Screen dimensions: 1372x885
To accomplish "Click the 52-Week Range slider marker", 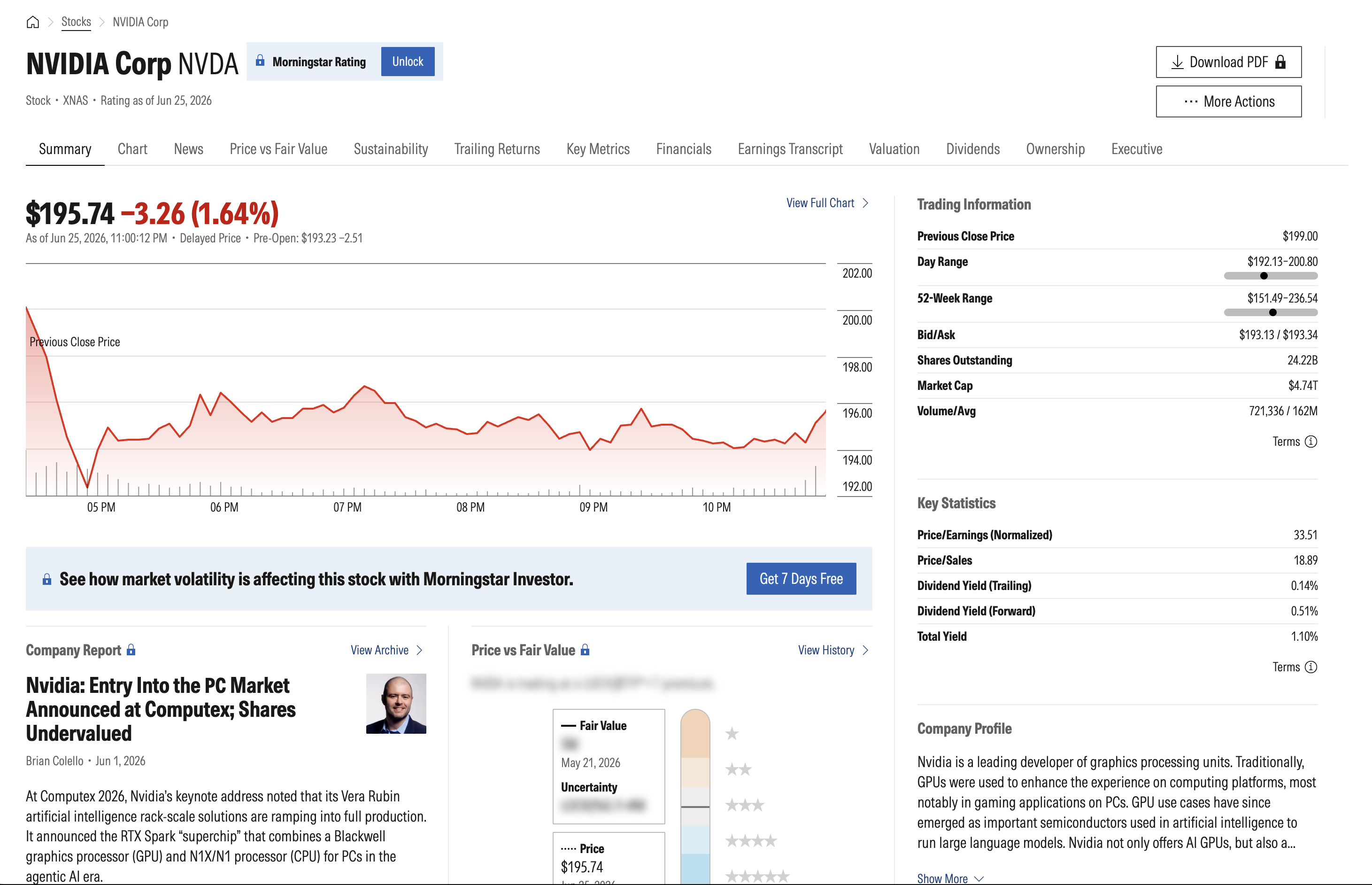I will point(1272,313).
